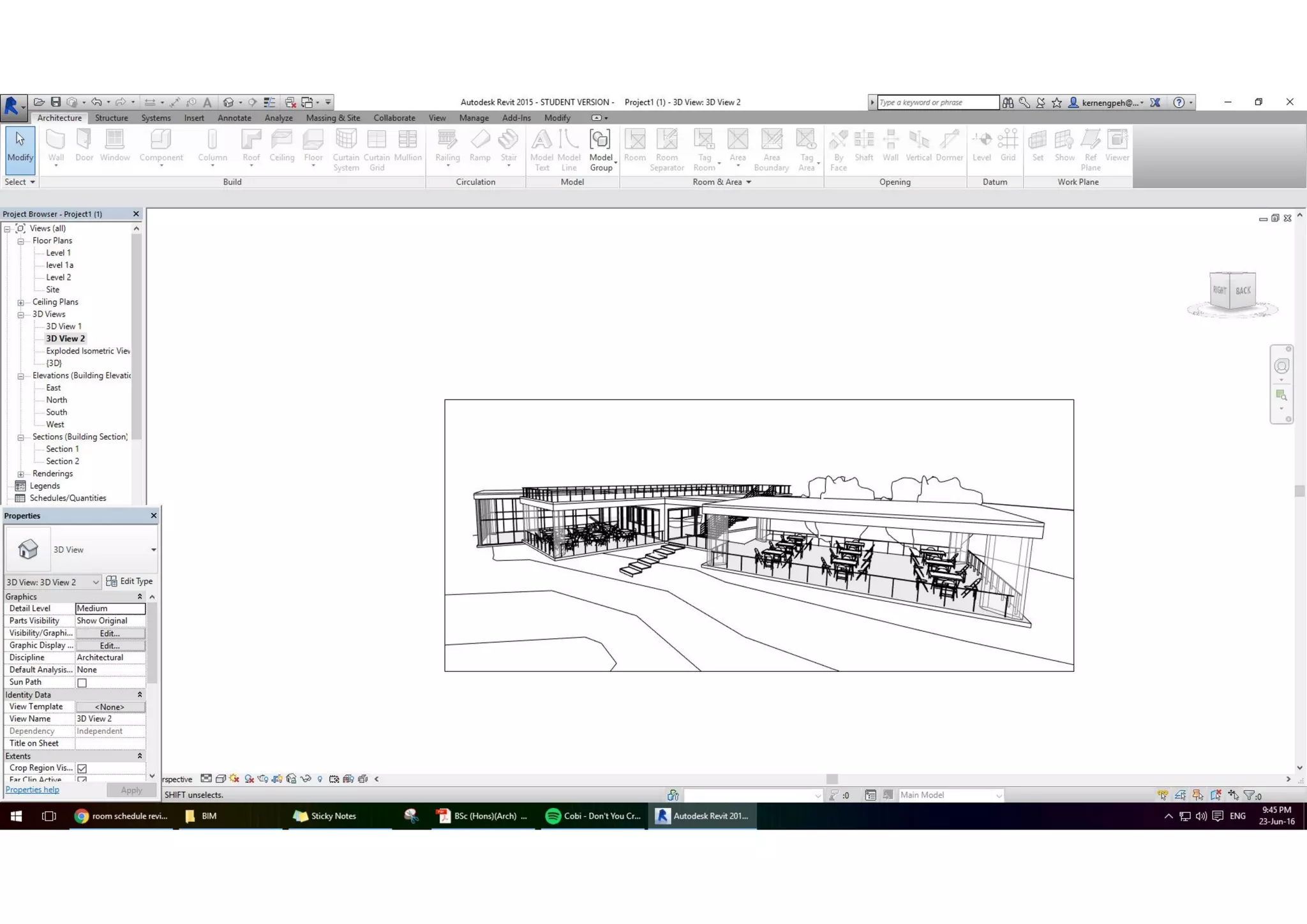1307x924 pixels.
Task: Open the 3D View type selector dropdown
Action: 153,549
